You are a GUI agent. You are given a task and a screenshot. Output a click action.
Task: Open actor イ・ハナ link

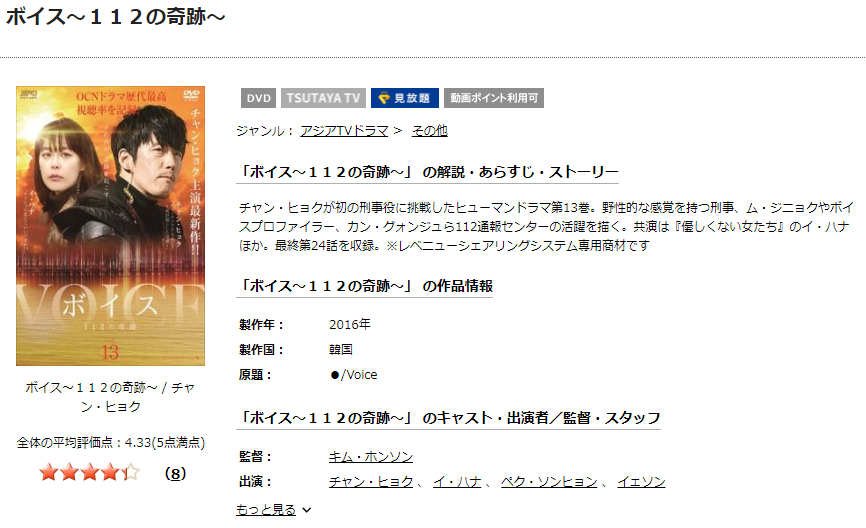pyautogui.click(x=457, y=482)
